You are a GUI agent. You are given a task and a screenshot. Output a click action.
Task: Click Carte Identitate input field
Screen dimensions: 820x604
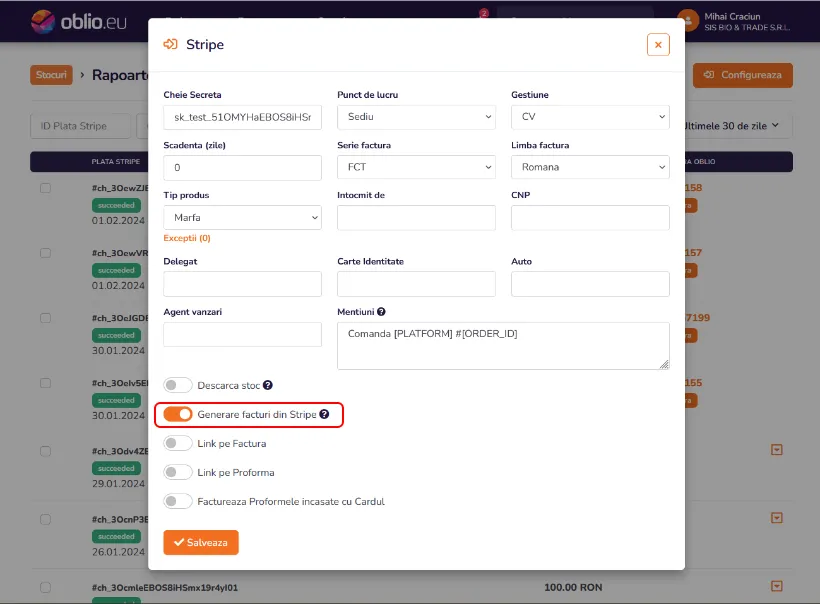416,284
